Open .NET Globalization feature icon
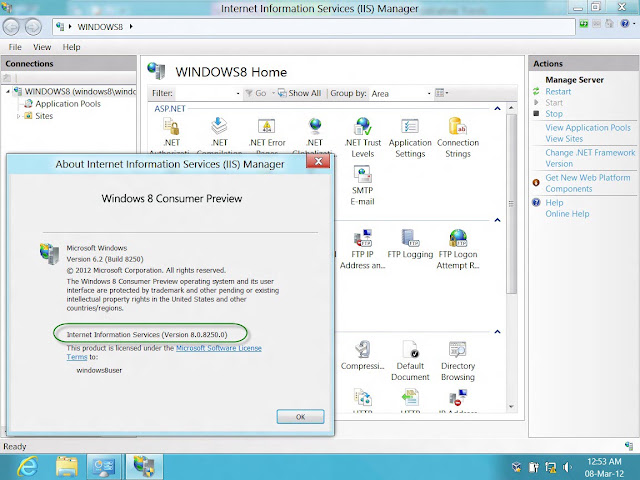 pyautogui.click(x=315, y=127)
